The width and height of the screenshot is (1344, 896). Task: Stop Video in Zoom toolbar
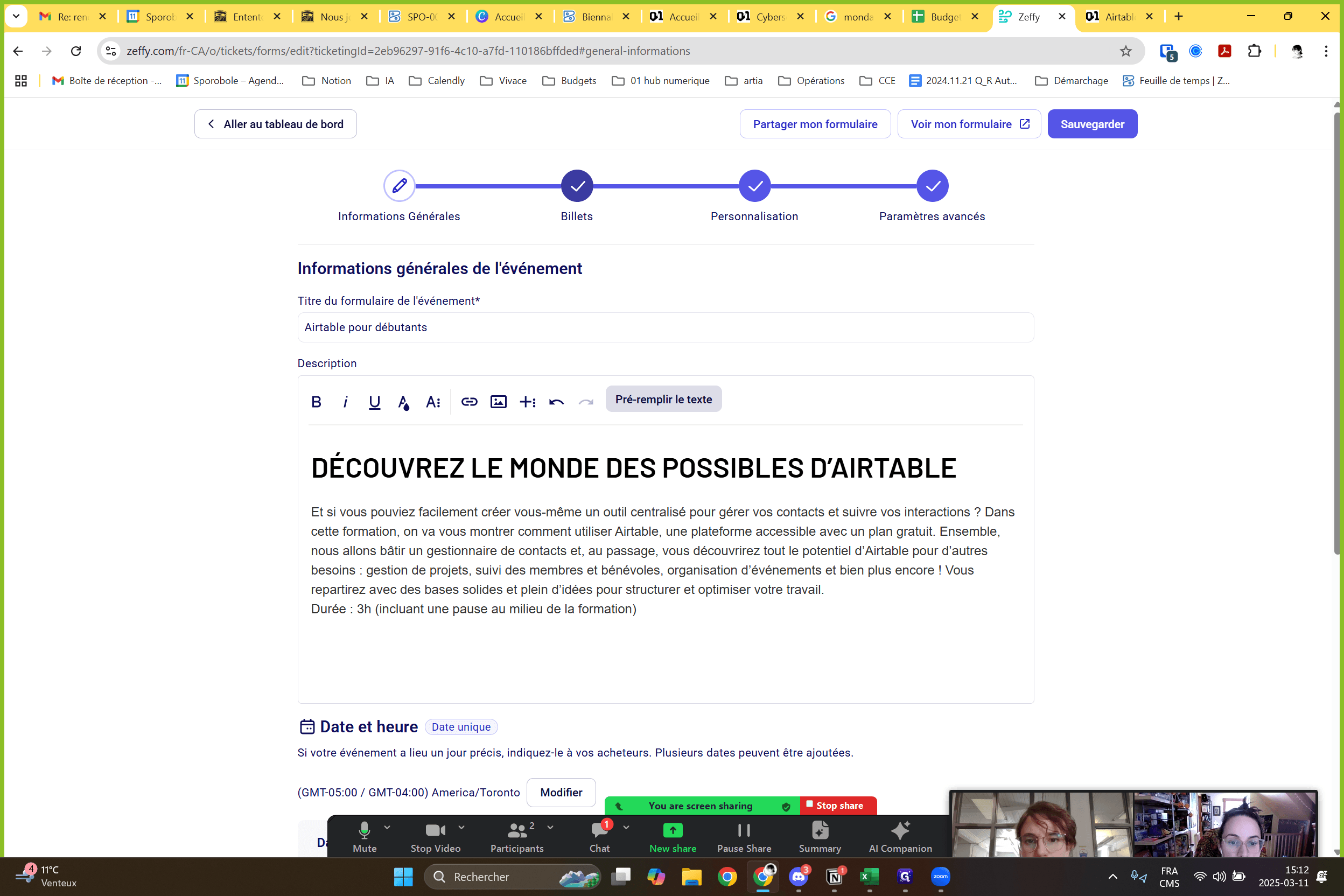(436, 837)
